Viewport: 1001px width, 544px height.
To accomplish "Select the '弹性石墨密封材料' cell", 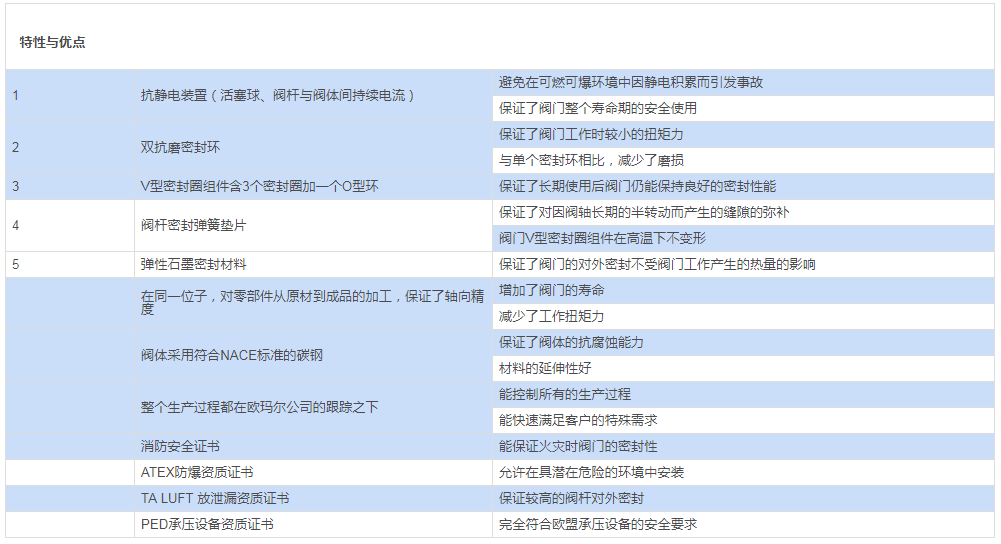I will [193, 264].
